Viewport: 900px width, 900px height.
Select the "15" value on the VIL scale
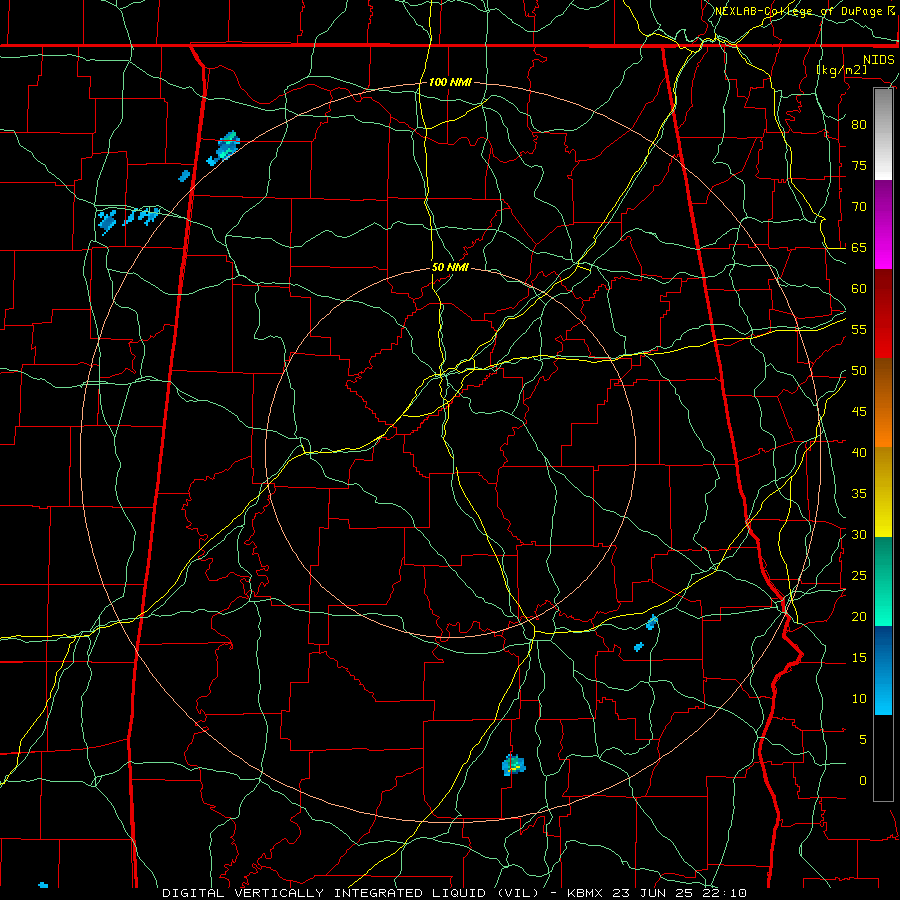(x=859, y=658)
